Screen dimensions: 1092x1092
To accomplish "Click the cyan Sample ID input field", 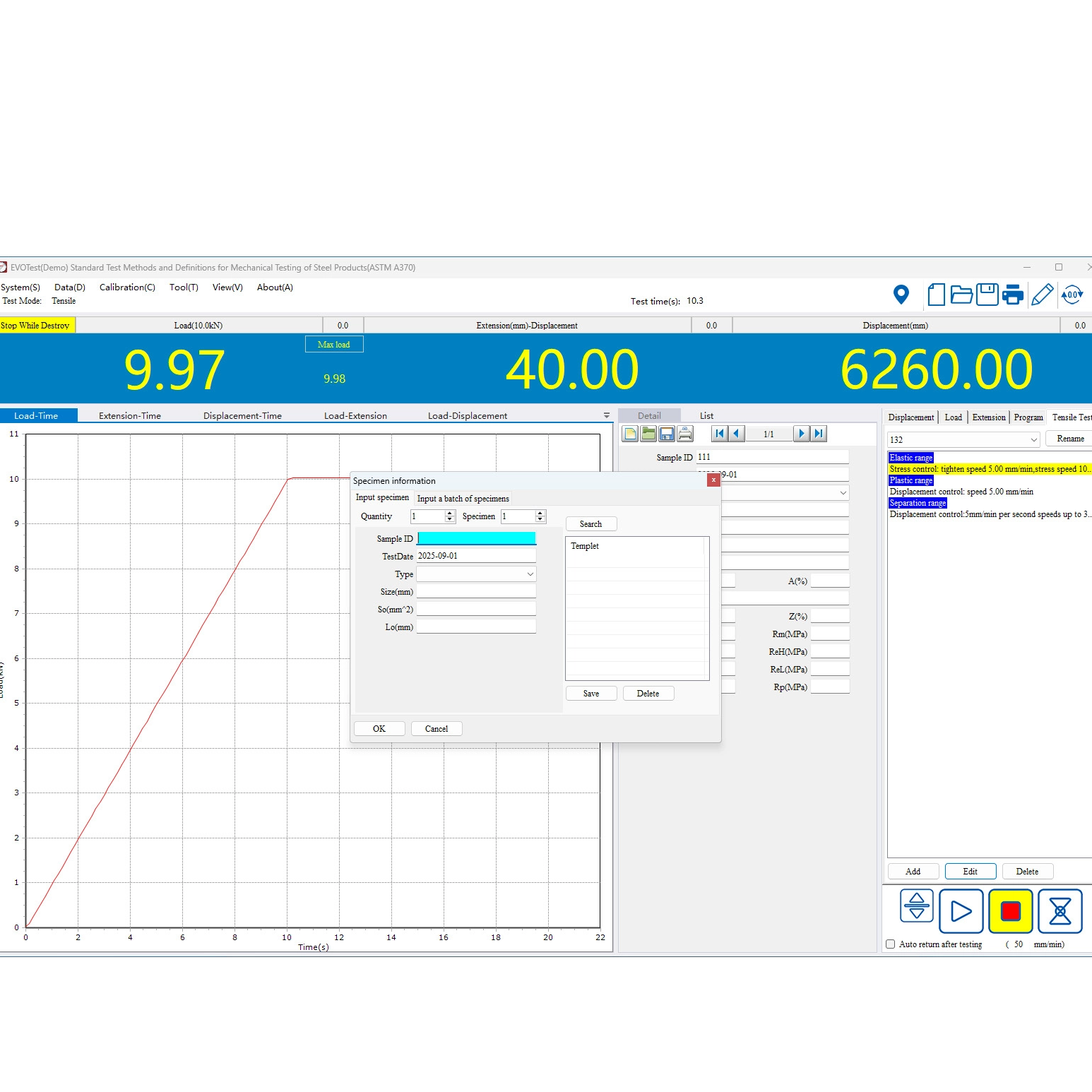I will pyautogui.click(x=476, y=539).
